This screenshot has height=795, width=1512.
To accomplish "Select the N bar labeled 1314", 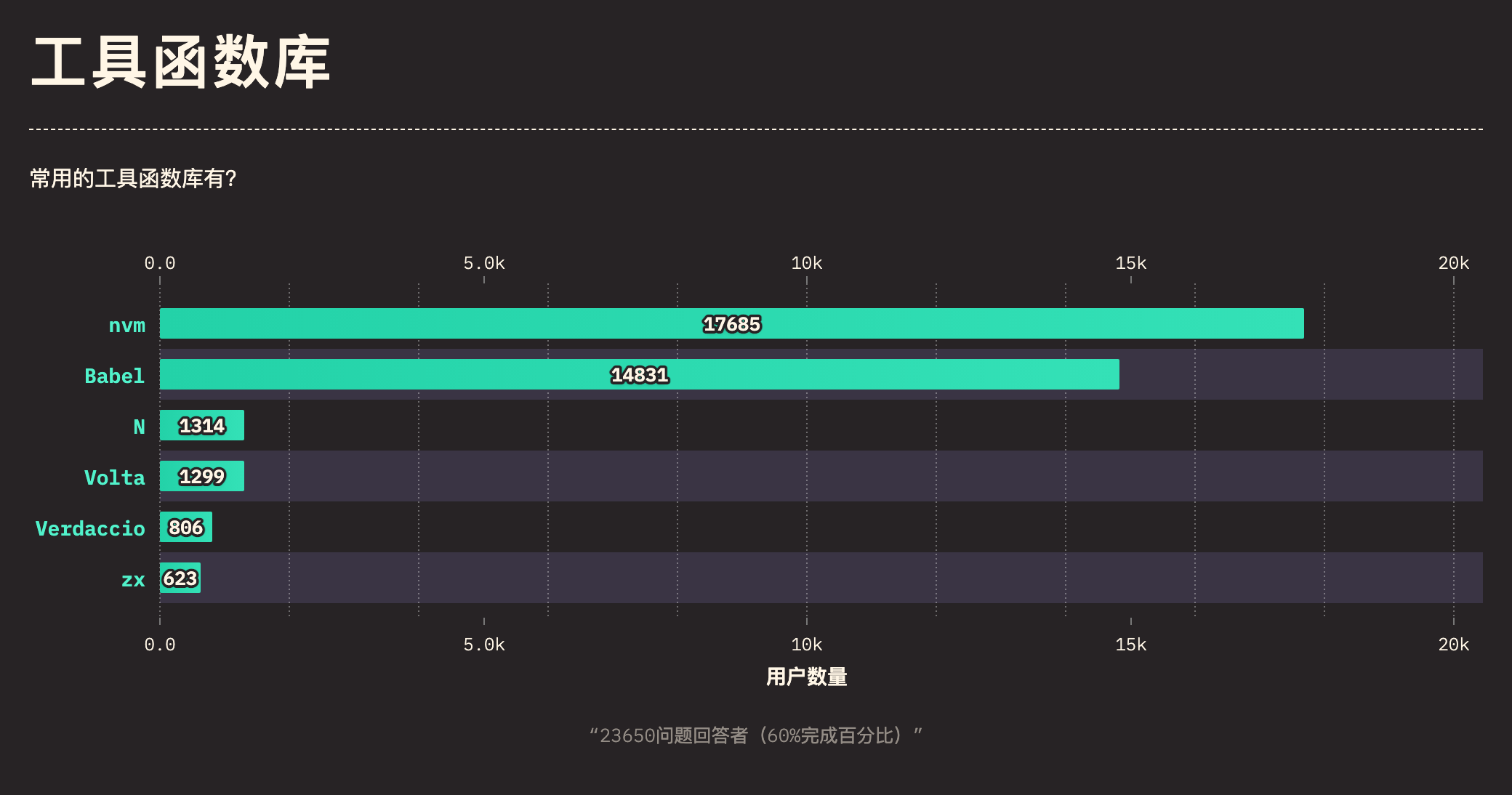I will (x=202, y=425).
